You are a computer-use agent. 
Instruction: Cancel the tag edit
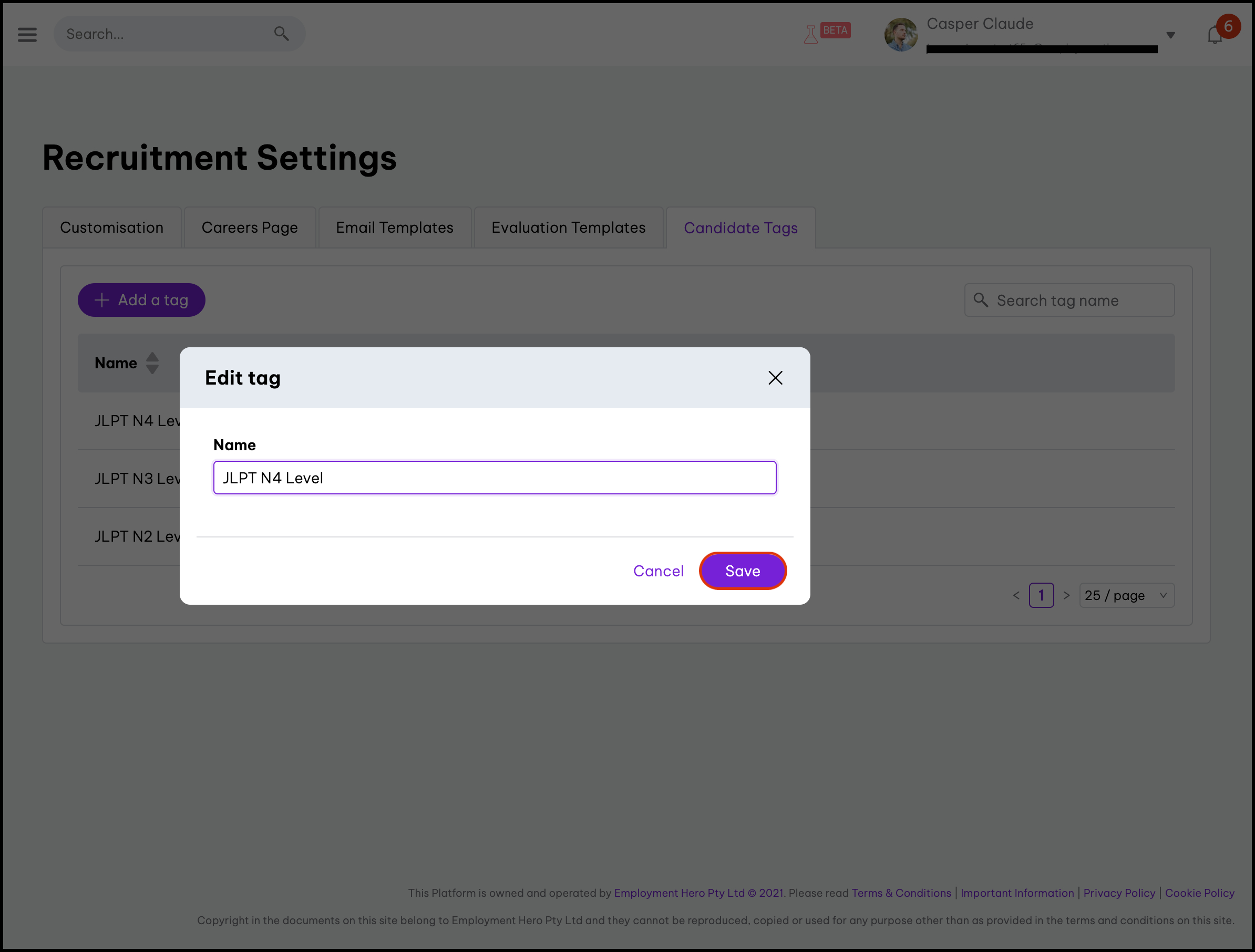pyautogui.click(x=658, y=571)
